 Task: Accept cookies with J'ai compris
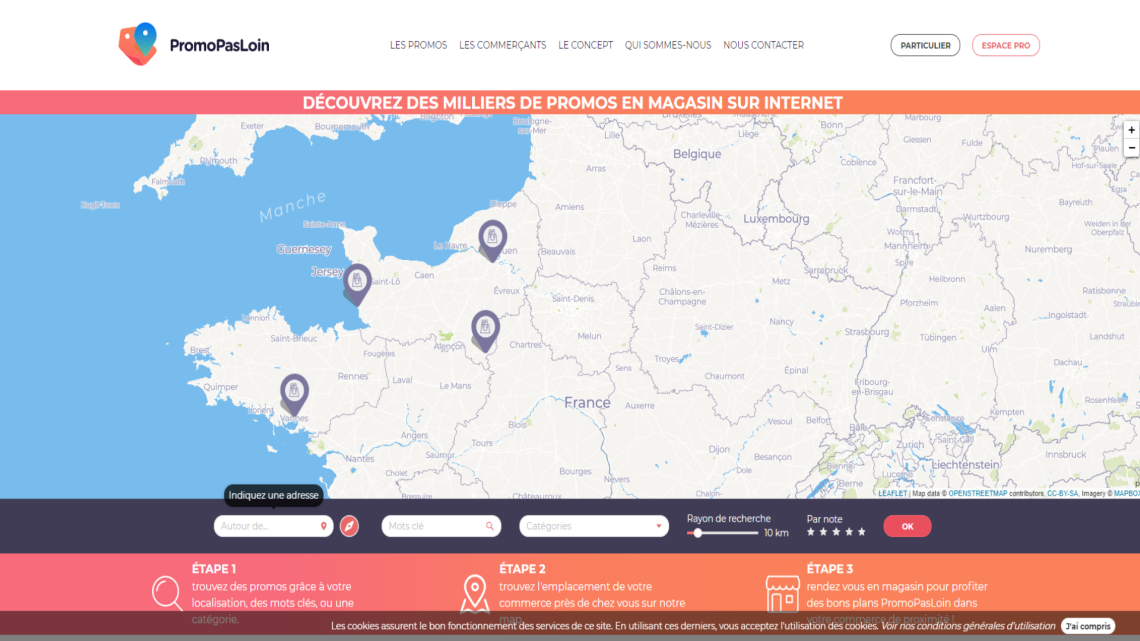(x=1088, y=626)
